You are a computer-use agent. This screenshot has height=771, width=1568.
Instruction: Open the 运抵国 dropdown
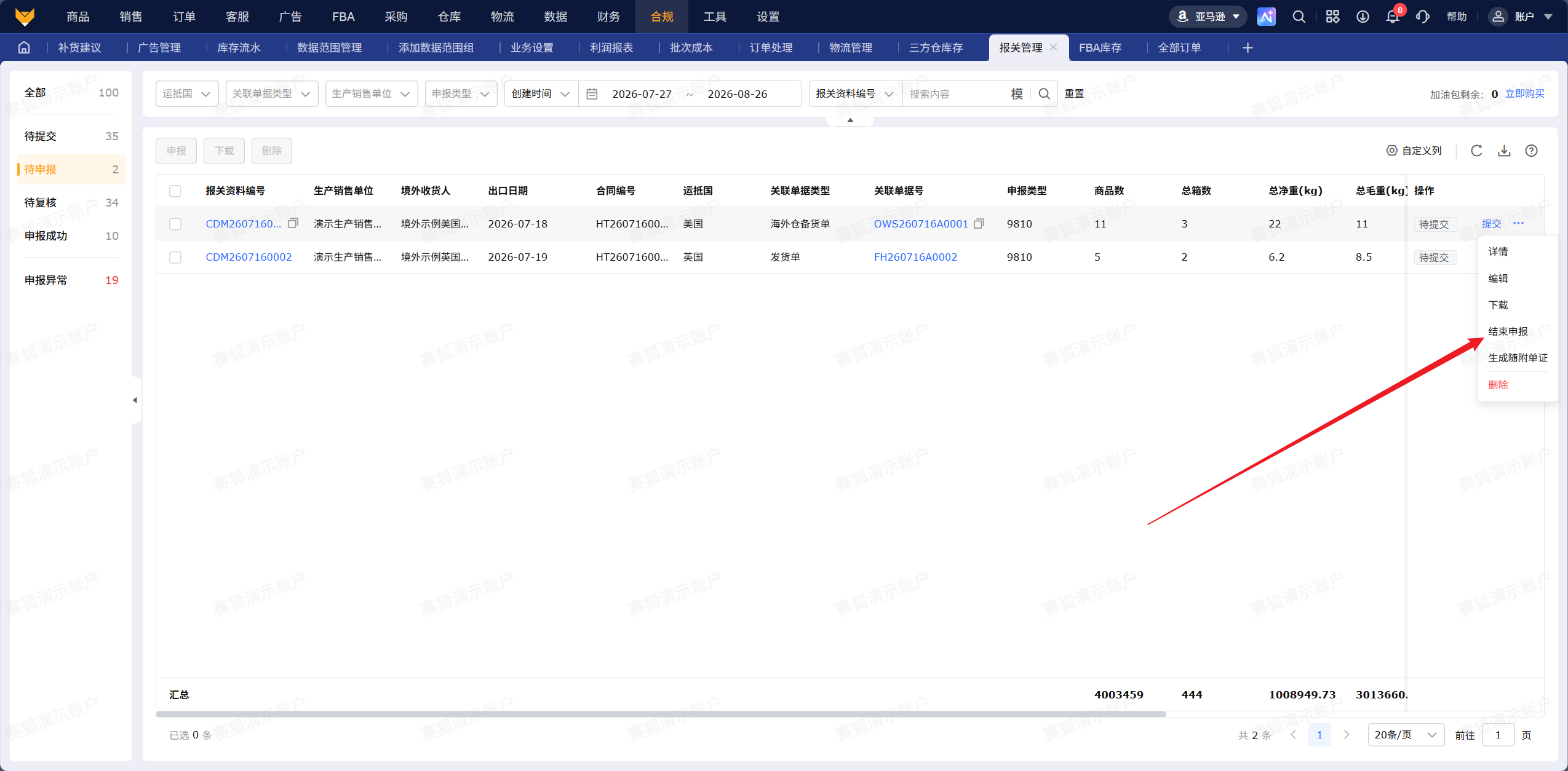(187, 93)
